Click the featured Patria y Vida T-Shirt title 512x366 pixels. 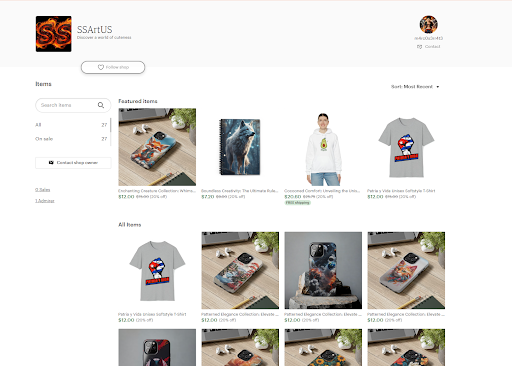(401, 191)
